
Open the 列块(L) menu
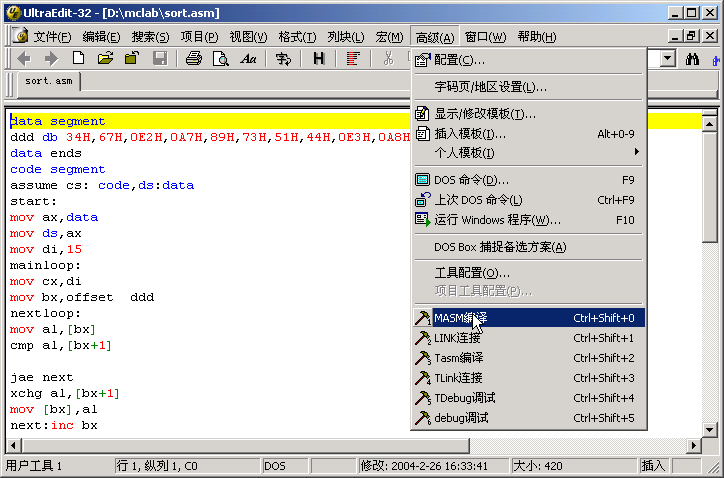click(345, 37)
